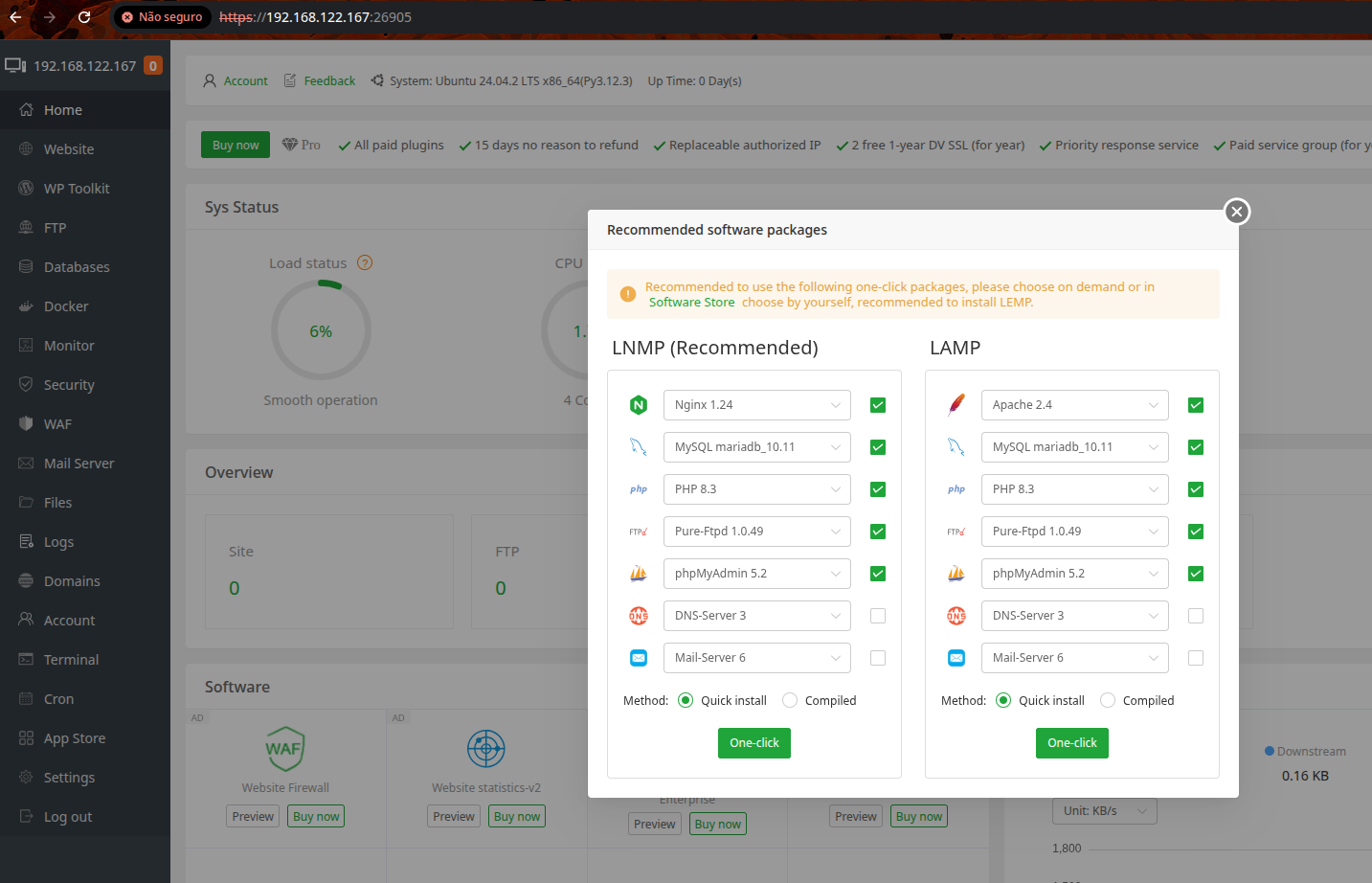Viewport: 1372px width, 883px height.
Task: Click the Website Firewall WAF logo
Action: click(x=285, y=749)
